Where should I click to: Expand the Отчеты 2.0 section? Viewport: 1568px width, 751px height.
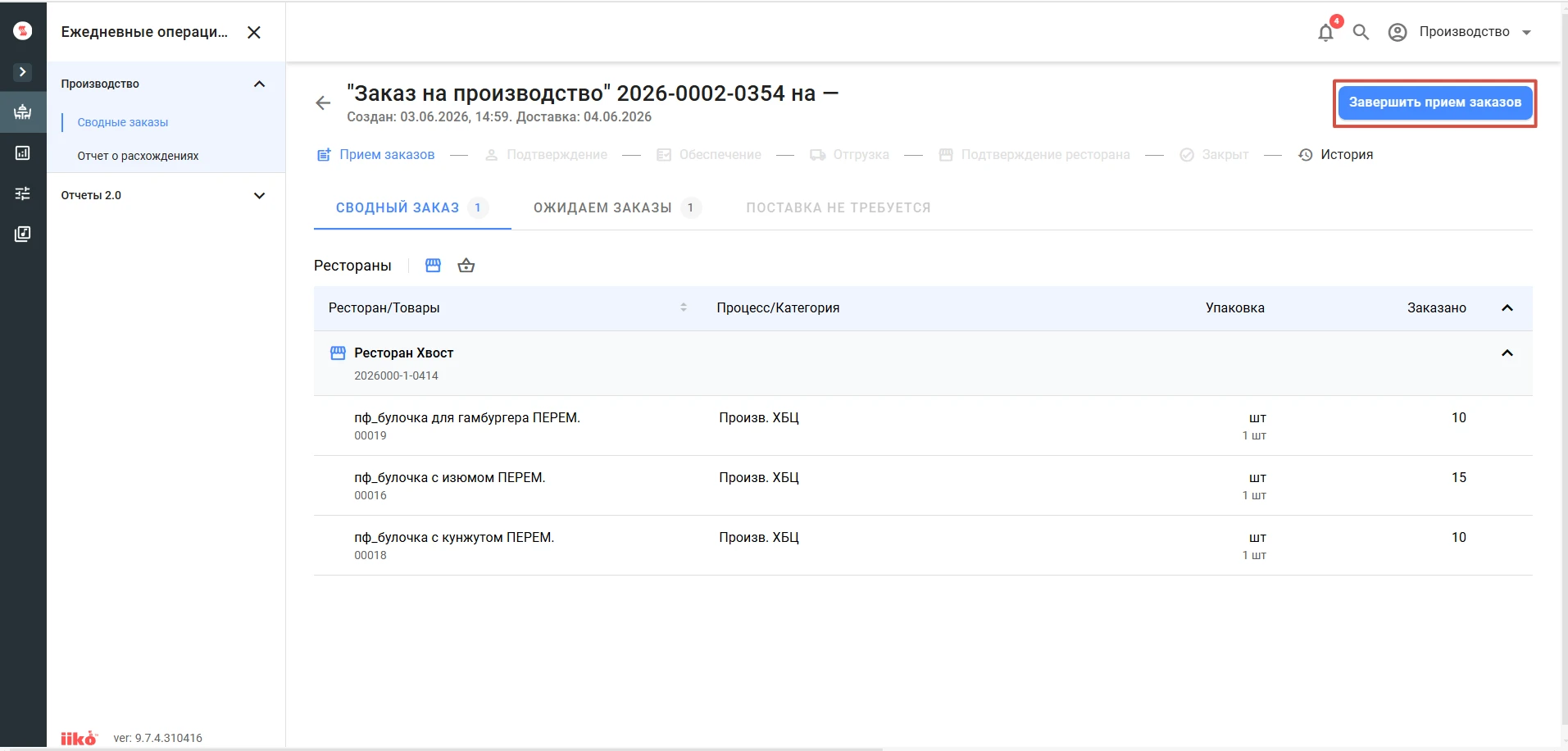(259, 195)
